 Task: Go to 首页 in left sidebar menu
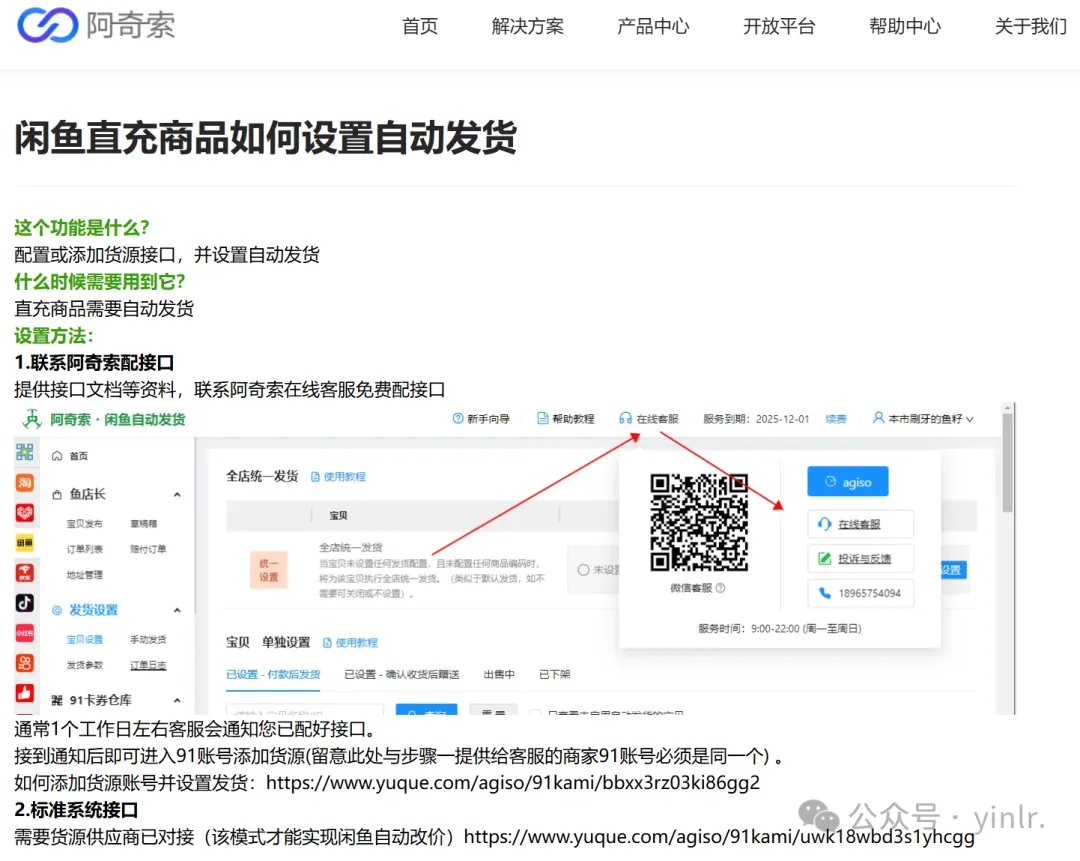[79, 456]
